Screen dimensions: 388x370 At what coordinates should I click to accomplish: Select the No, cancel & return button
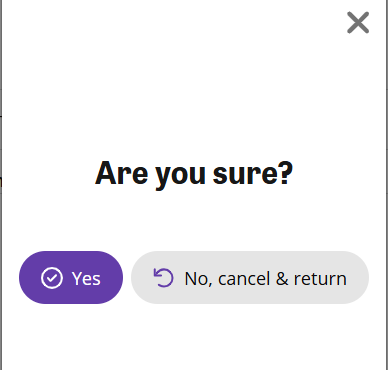(x=250, y=277)
